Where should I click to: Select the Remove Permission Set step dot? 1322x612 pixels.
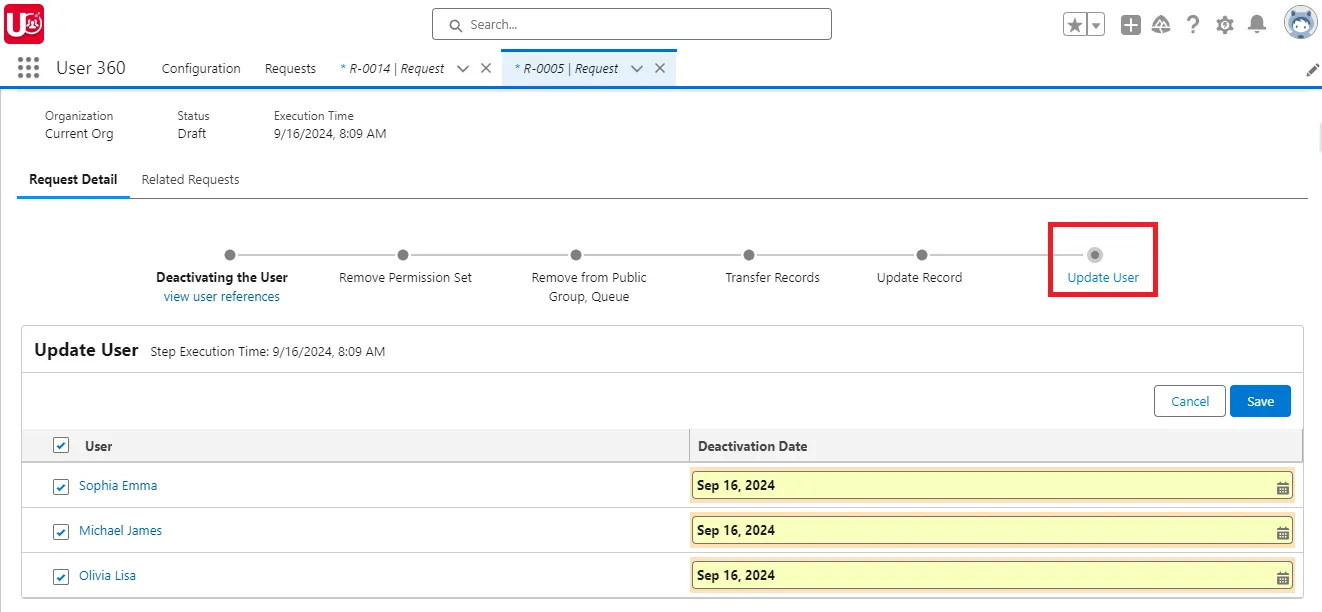pyautogui.click(x=403, y=255)
